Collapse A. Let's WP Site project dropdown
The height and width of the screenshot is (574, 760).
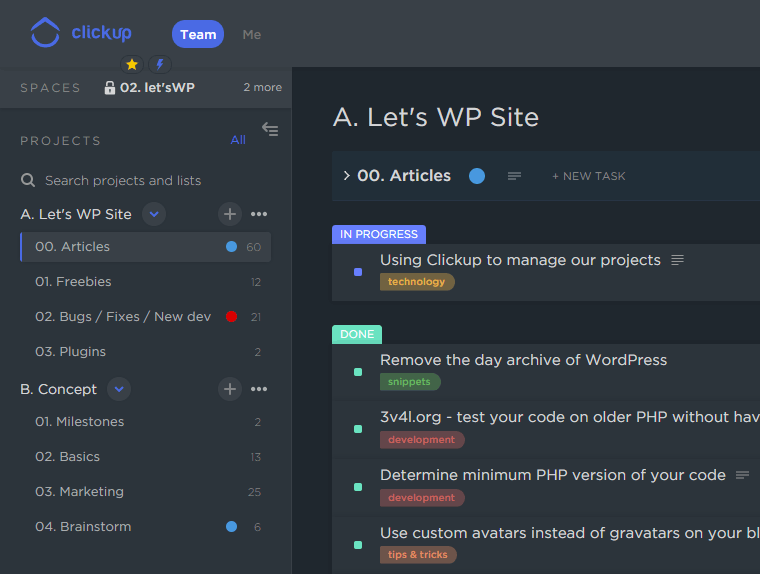click(x=154, y=214)
